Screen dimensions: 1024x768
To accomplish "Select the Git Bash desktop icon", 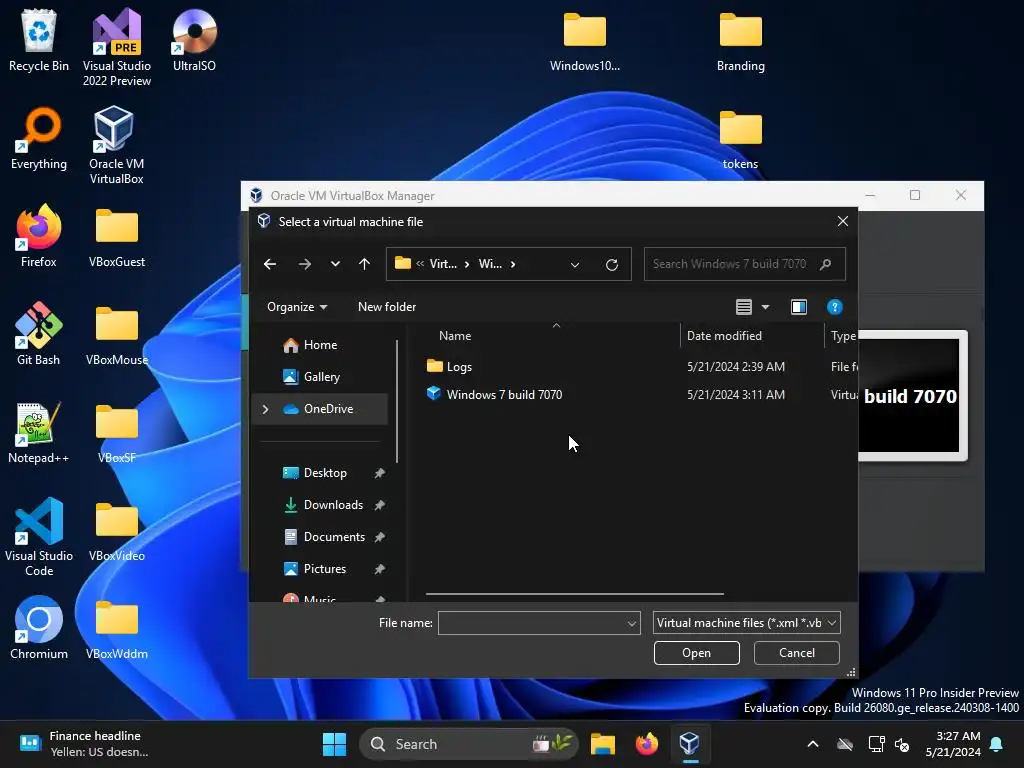I will (x=39, y=334).
